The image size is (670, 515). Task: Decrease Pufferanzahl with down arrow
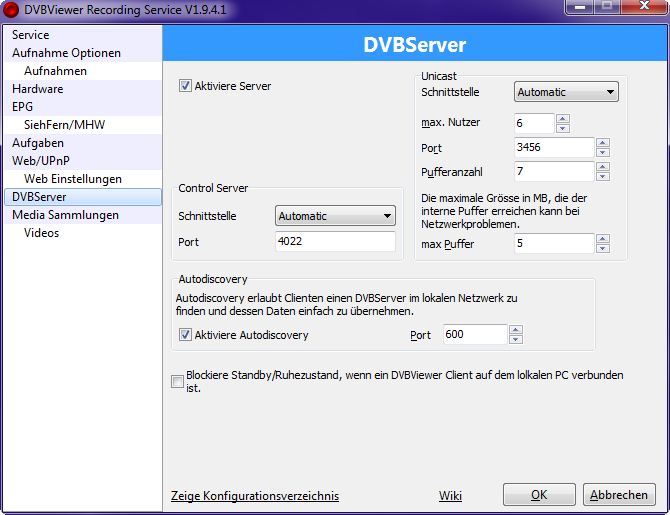[x=602, y=176]
